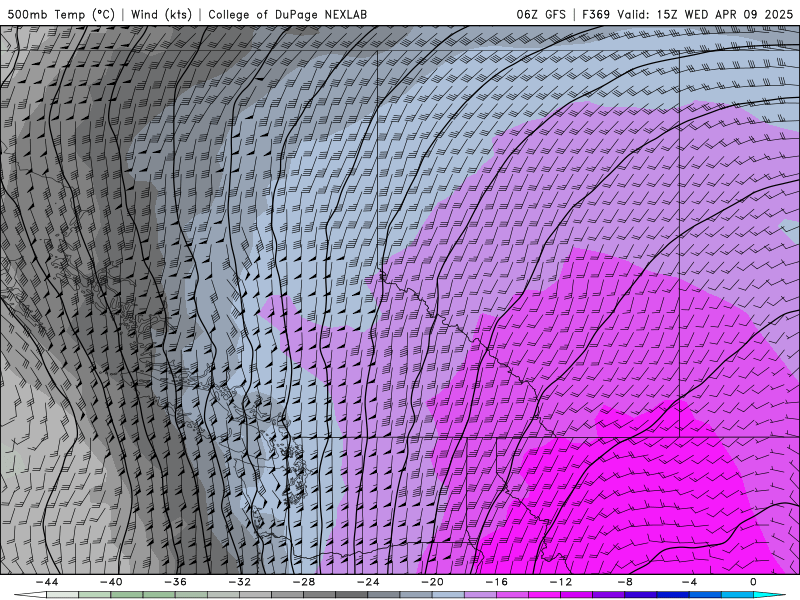The width and height of the screenshot is (800, 600).
Task: Click the bright magenta swatch right of -12 mark
Action: point(577,595)
